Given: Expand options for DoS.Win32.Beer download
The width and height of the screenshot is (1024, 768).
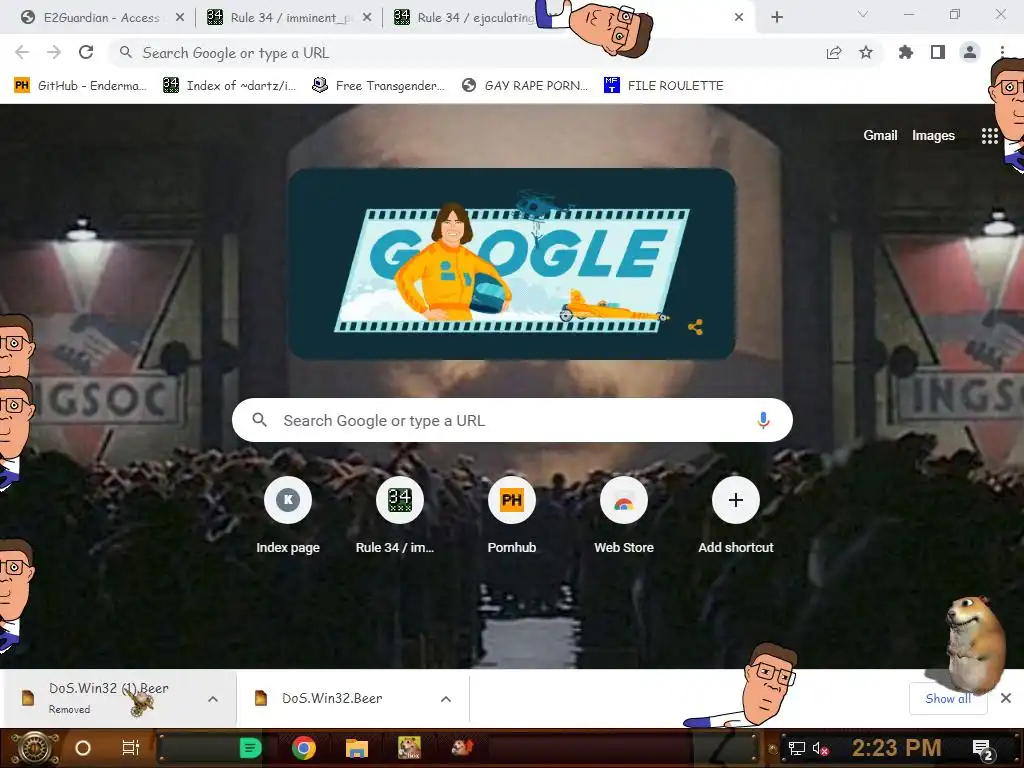Looking at the screenshot, I should (446, 699).
